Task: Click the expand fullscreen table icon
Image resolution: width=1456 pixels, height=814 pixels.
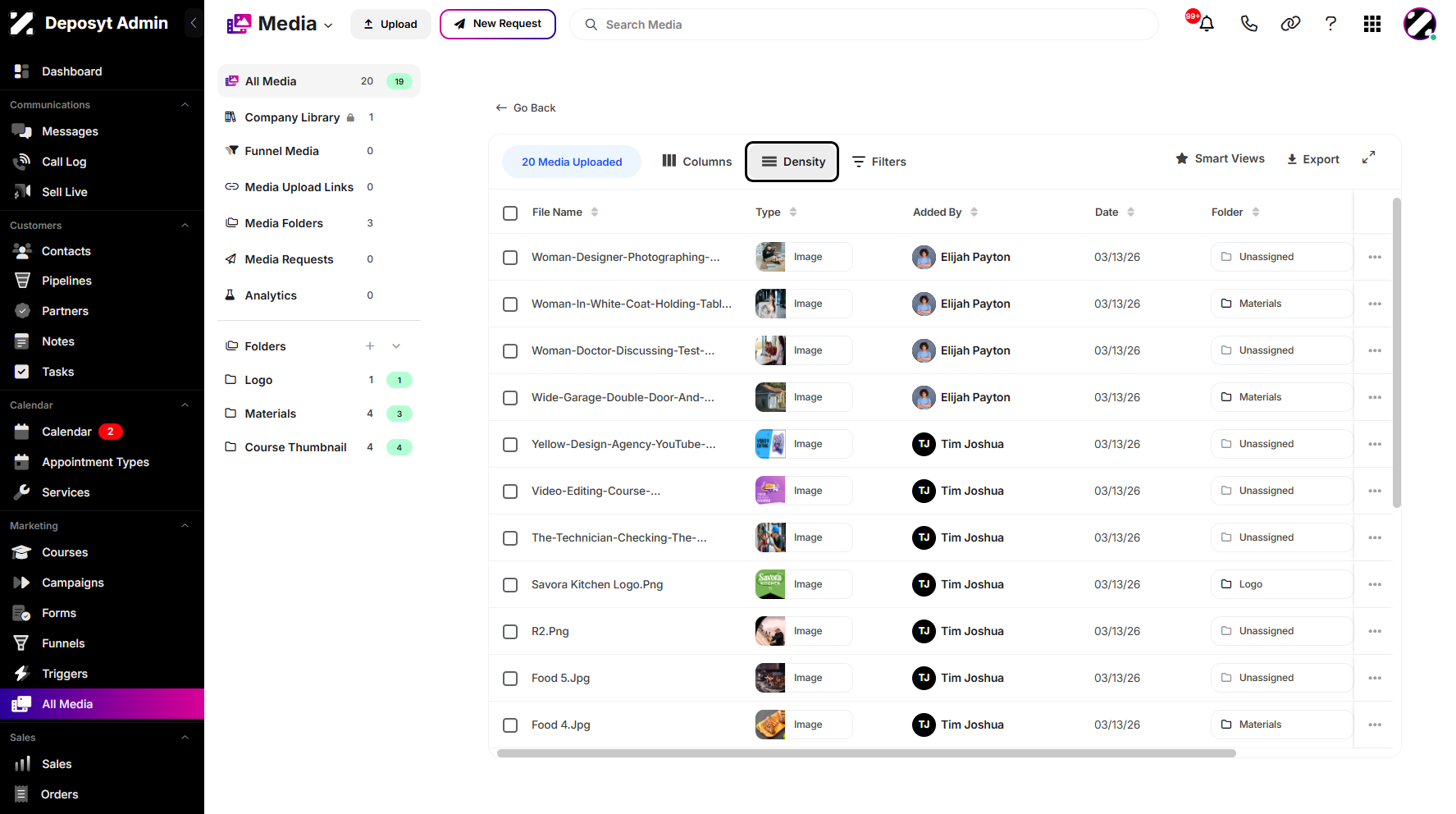Action: [x=1368, y=158]
